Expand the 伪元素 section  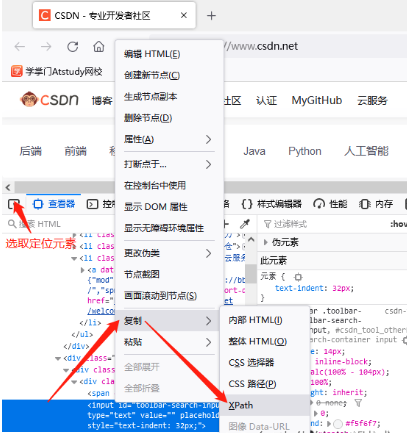coord(266,242)
